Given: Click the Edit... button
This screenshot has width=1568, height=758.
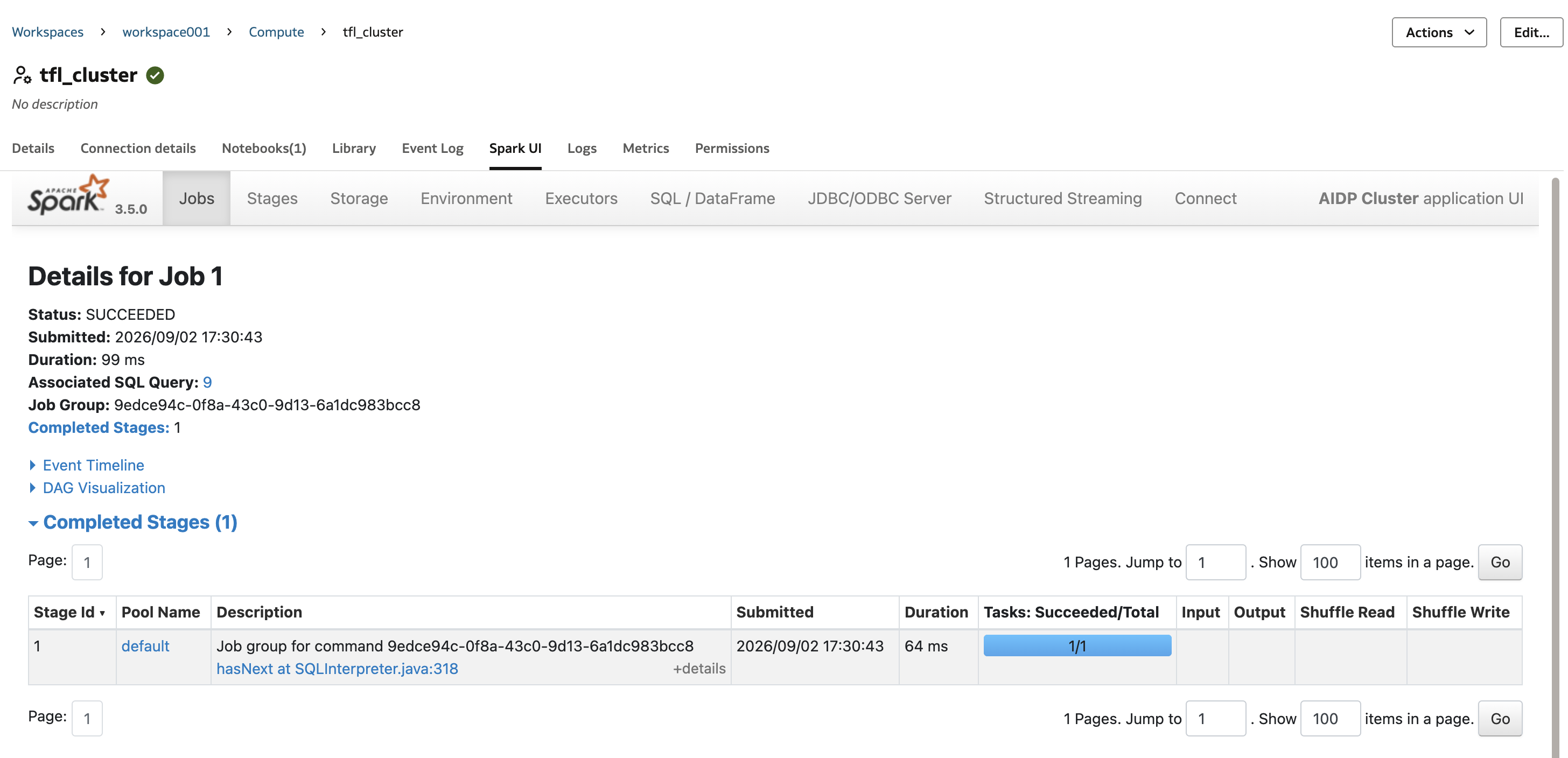Looking at the screenshot, I should pos(1531,32).
